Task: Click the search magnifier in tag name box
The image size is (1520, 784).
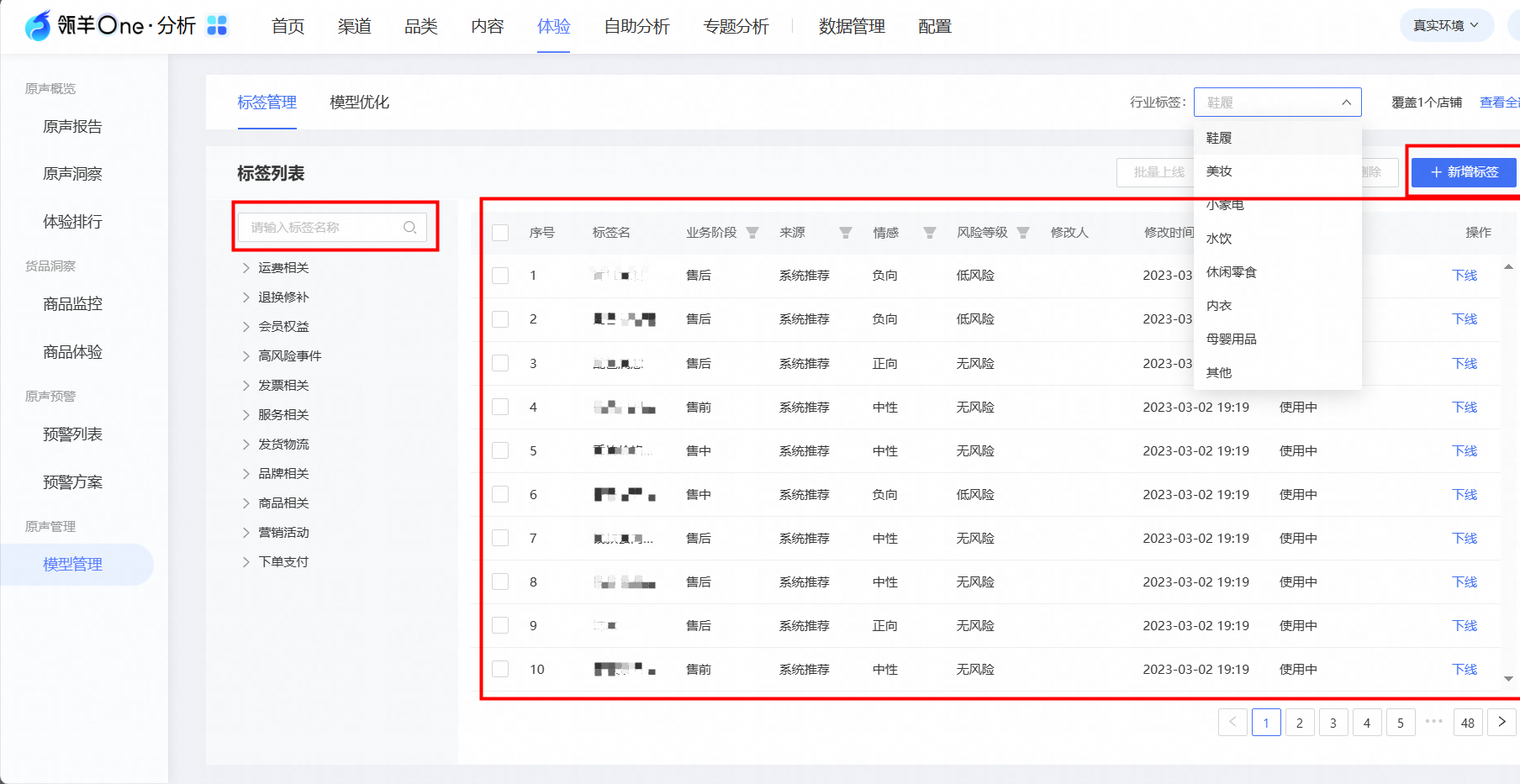Action: [410, 228]
